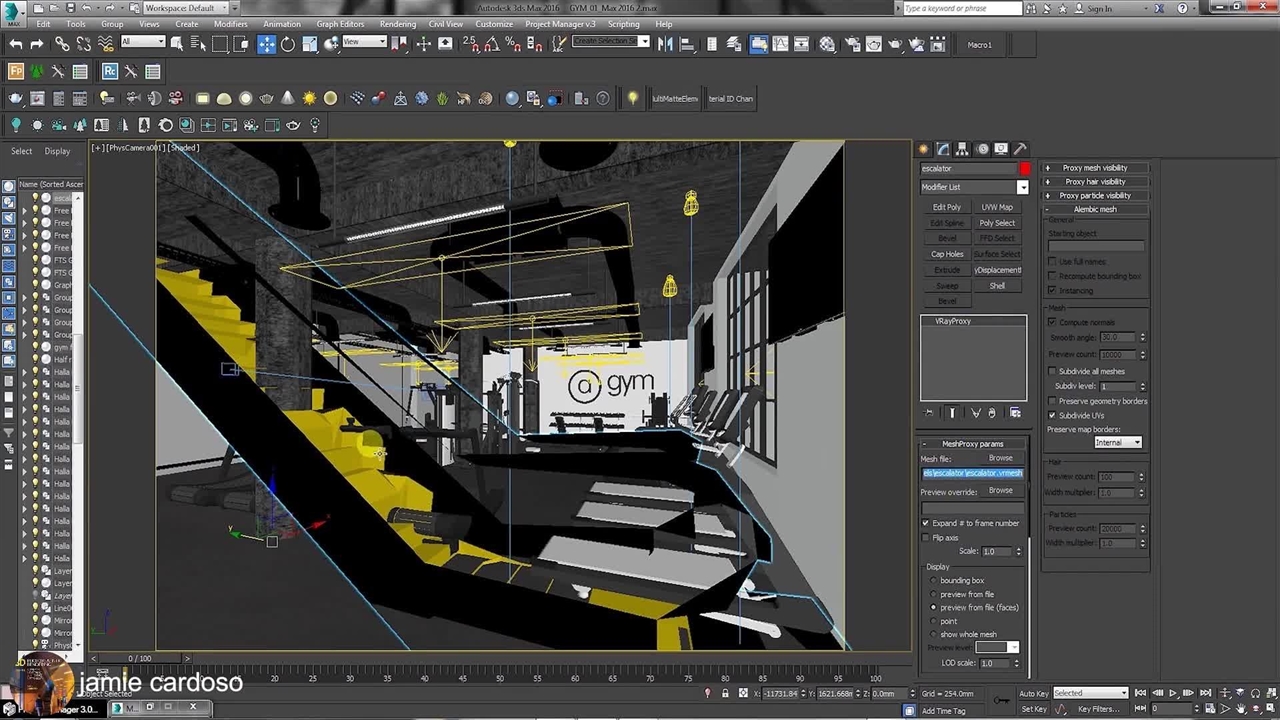Click the Sun light icon in toolbar
Screen dimensions: 1280x720
(309, 98)
